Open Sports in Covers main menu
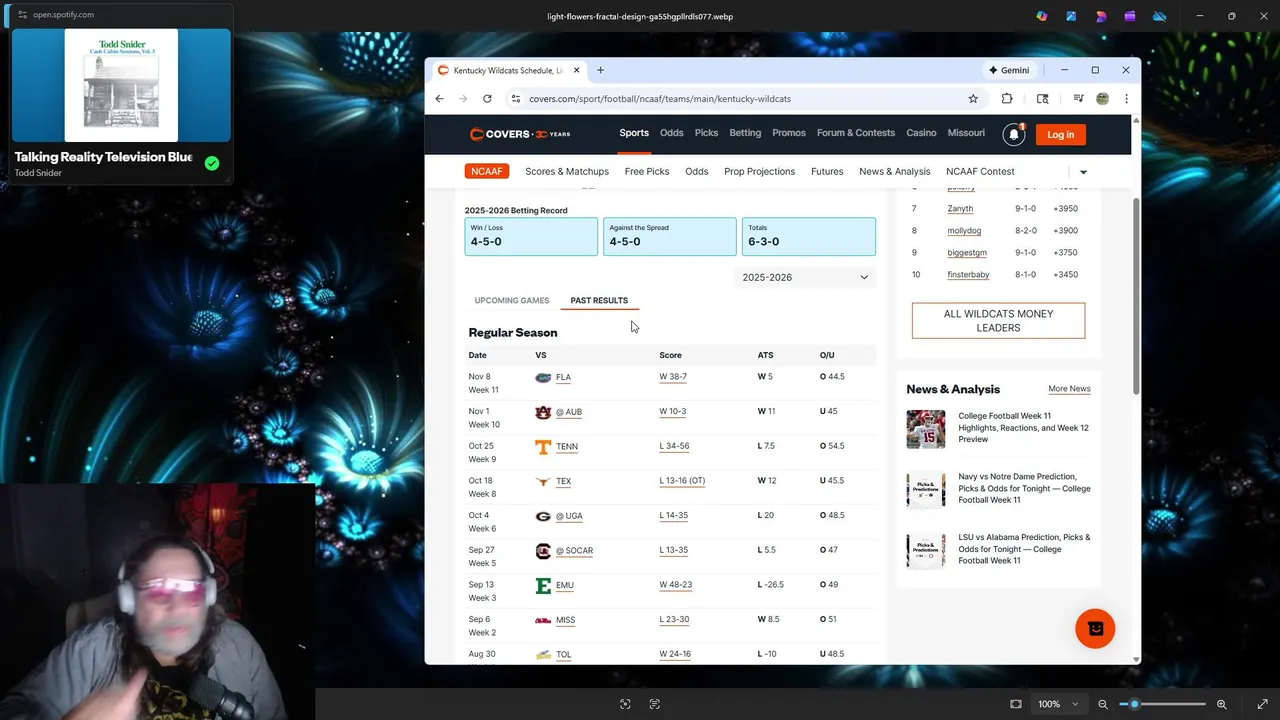The height and width of the screenshot is (720, 1280). point(634,133)
